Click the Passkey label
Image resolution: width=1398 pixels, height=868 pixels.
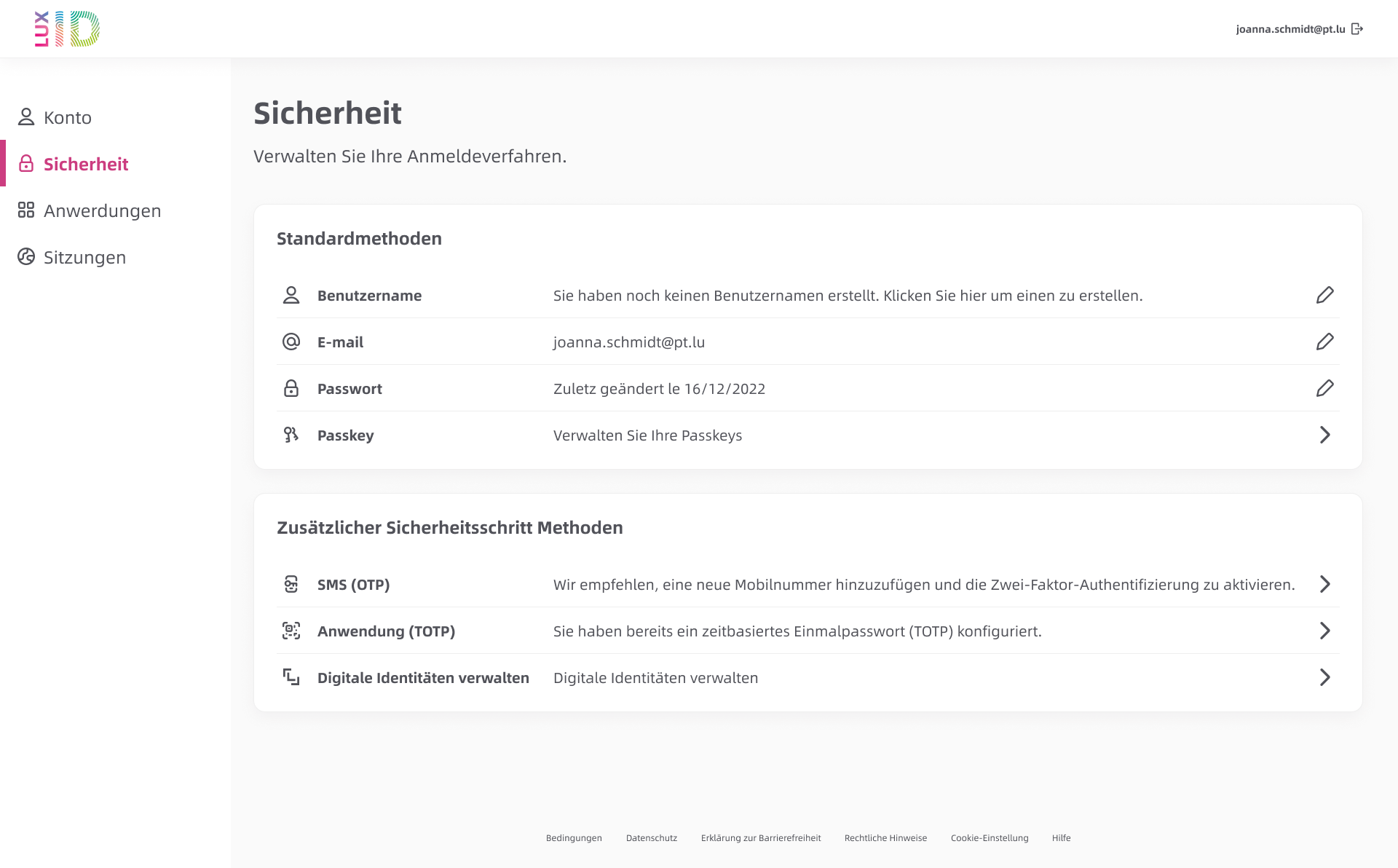[x=345, y=435]
